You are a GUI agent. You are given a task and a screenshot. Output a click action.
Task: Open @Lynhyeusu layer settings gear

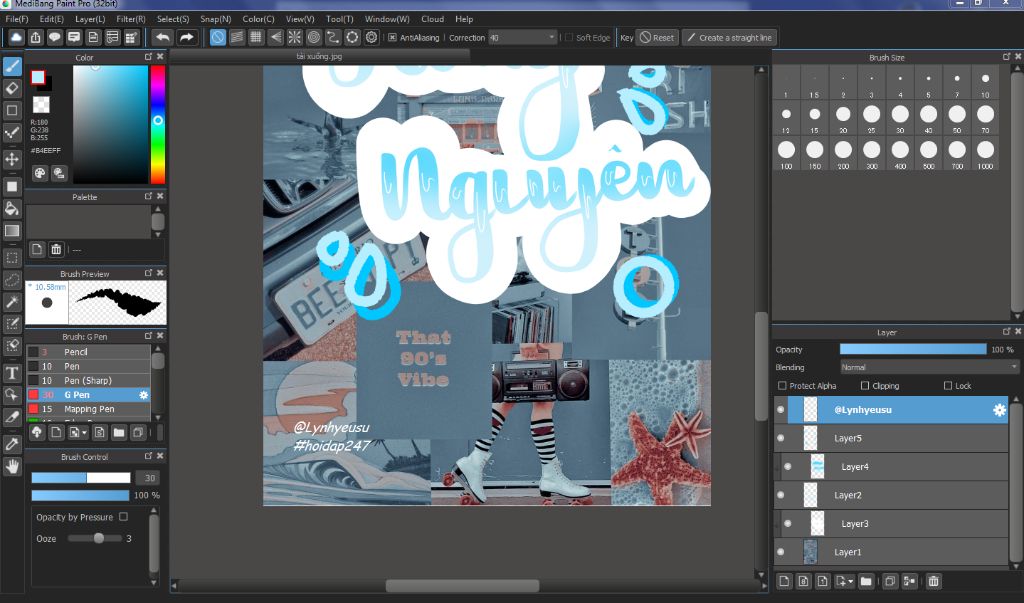tap(999, 410)
